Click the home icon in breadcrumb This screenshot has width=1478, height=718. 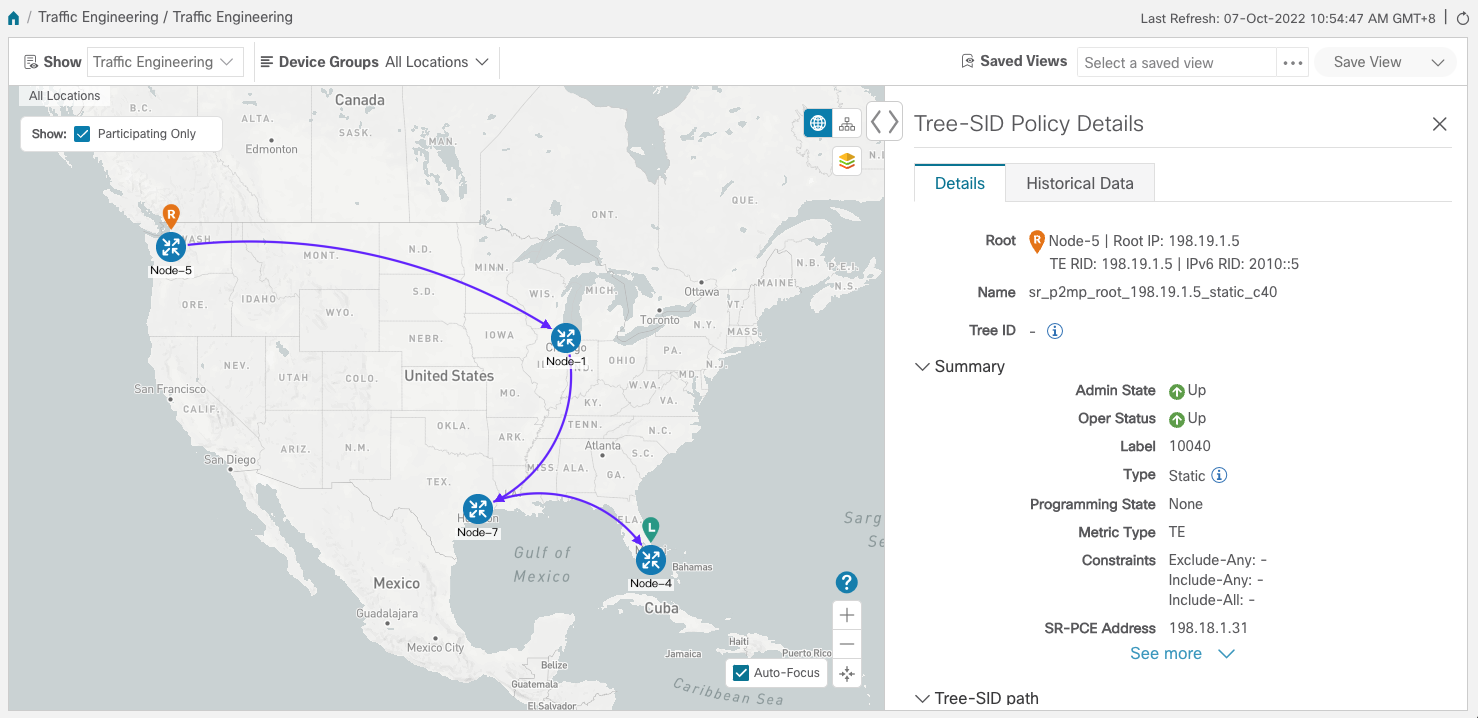(x=13, y=18)
